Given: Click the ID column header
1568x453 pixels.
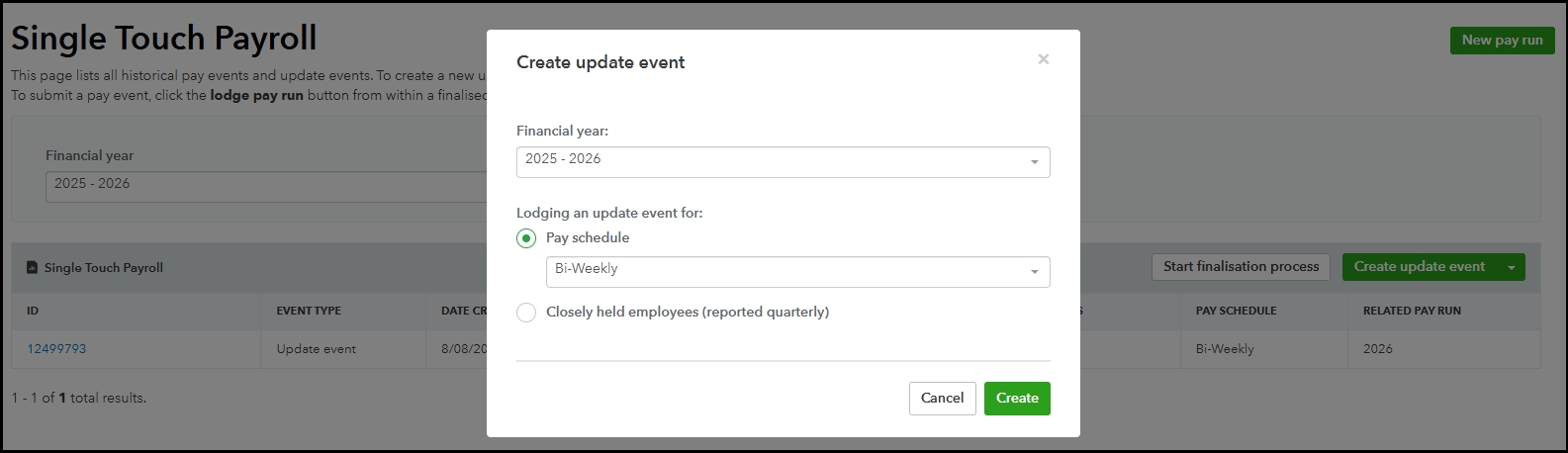Looking at the screenshot, I should click(33, 311).
